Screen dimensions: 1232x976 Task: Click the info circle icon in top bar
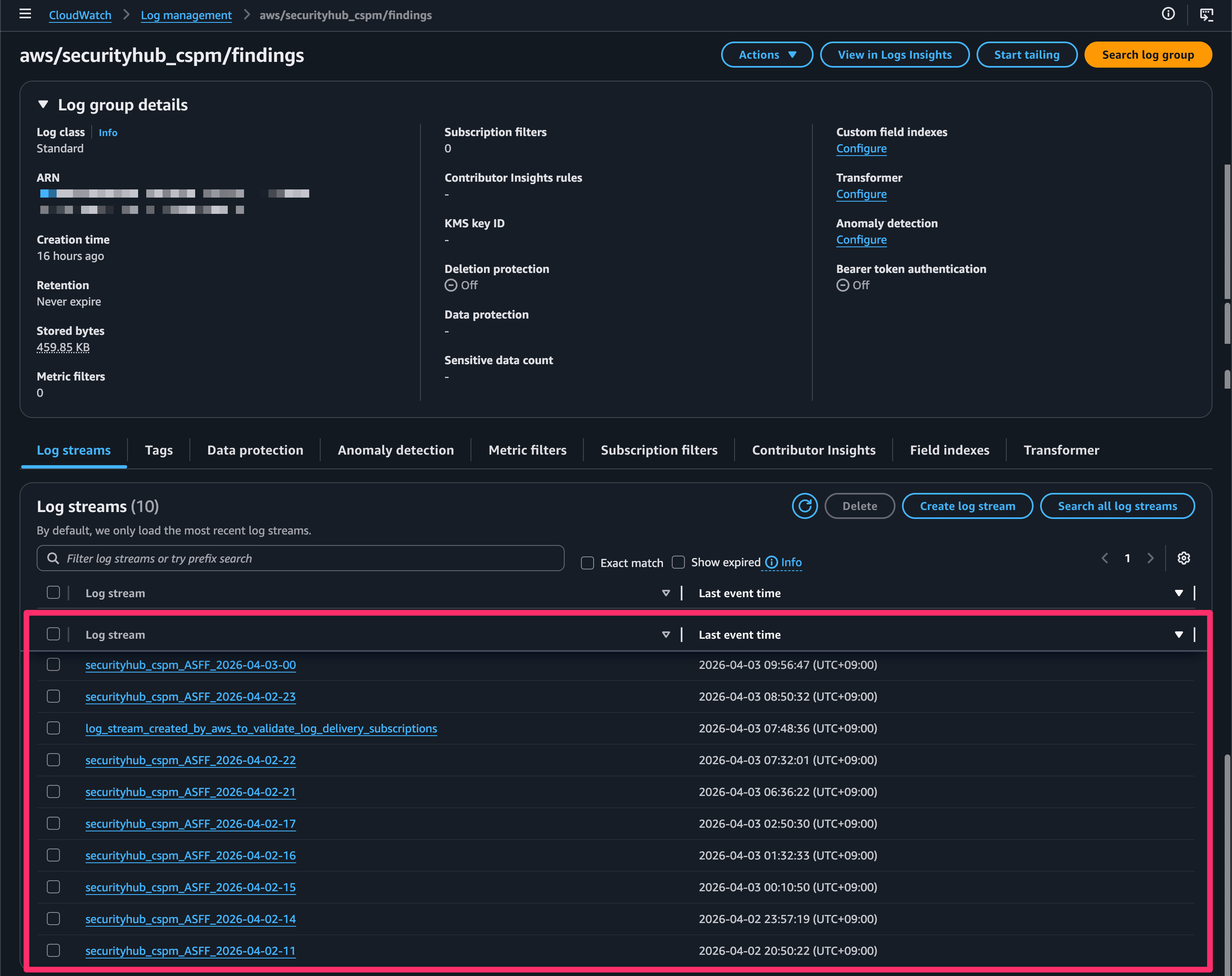point(1168,14)
